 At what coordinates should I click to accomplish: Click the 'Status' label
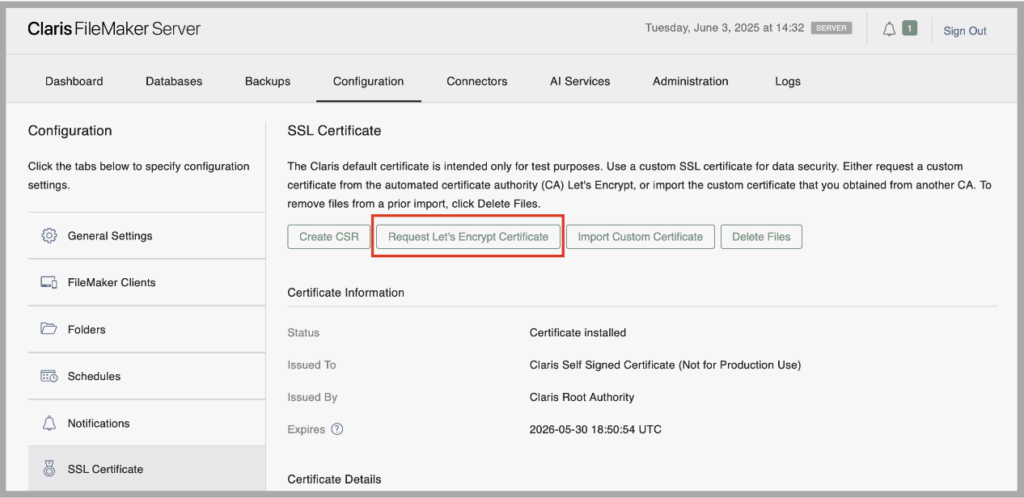303,333
